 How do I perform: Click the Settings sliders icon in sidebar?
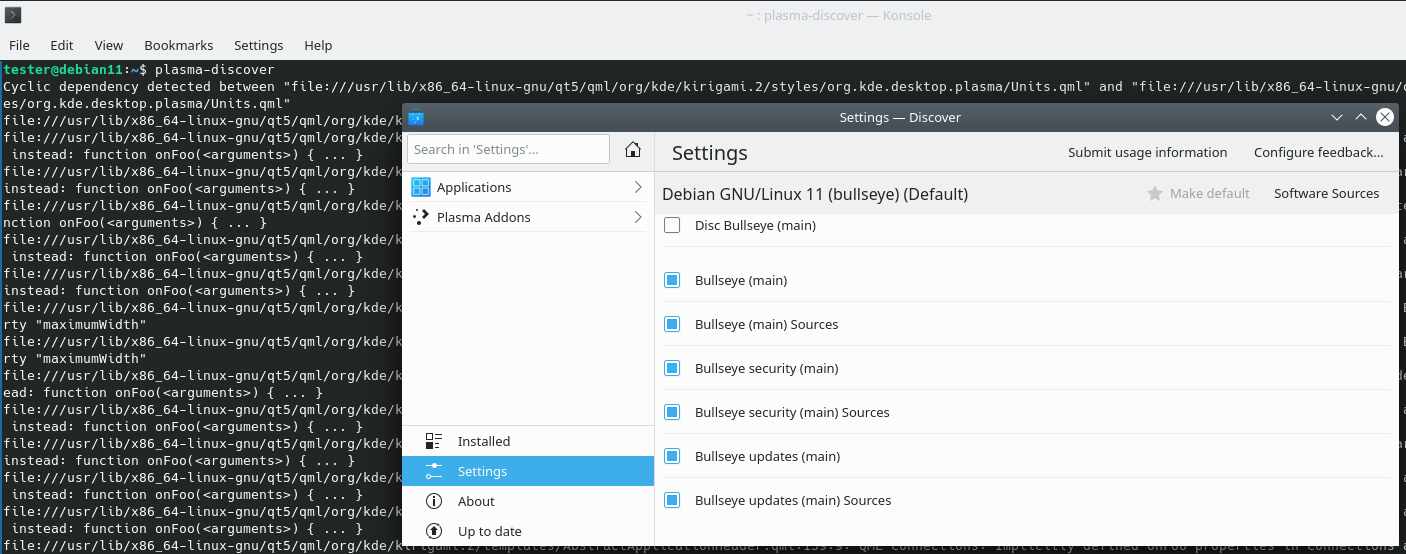tap(434, 471)
